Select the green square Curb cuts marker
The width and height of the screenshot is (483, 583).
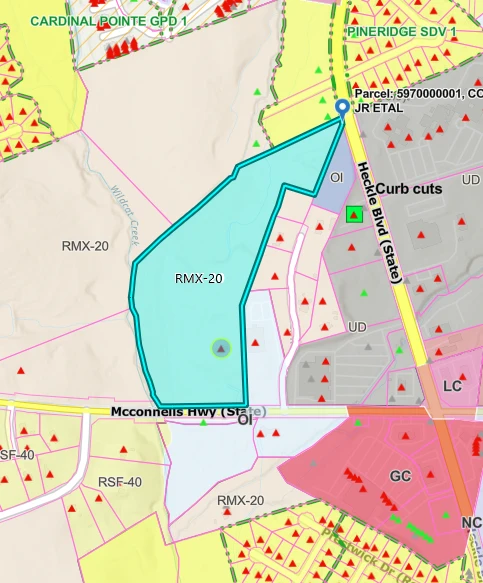coord(354,215)
